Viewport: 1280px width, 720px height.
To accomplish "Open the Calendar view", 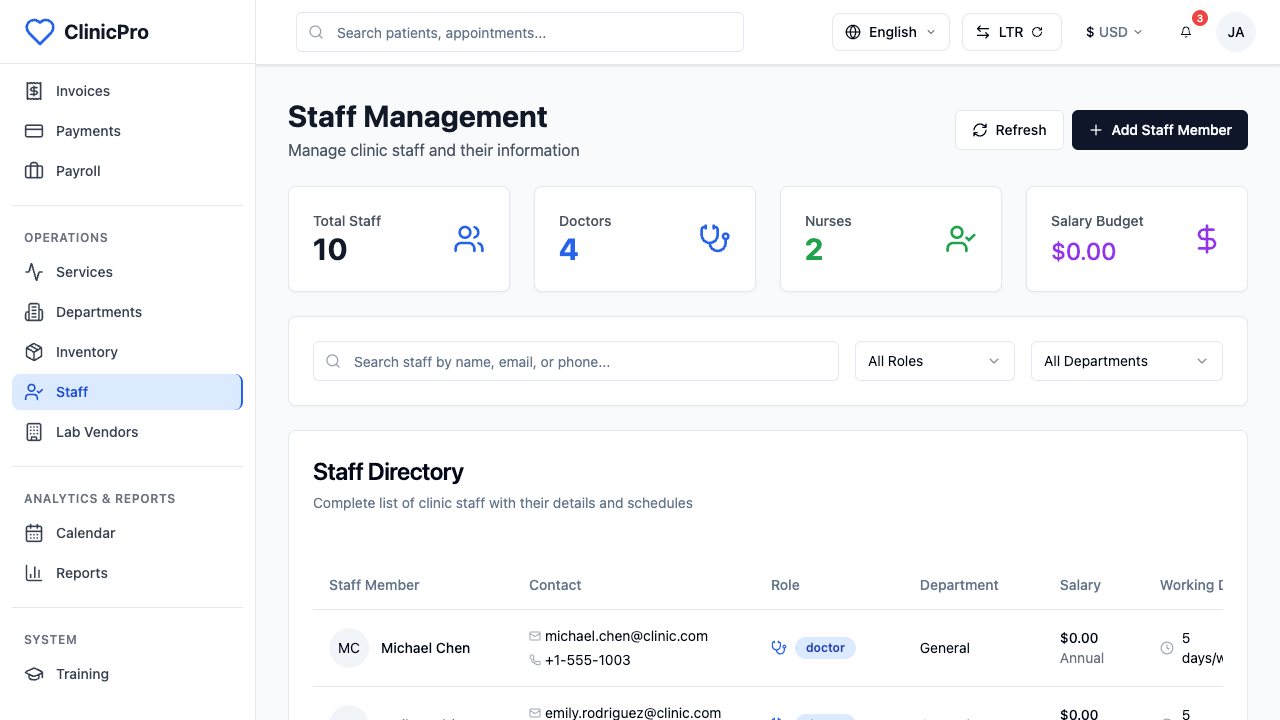I will coord(127,533).
